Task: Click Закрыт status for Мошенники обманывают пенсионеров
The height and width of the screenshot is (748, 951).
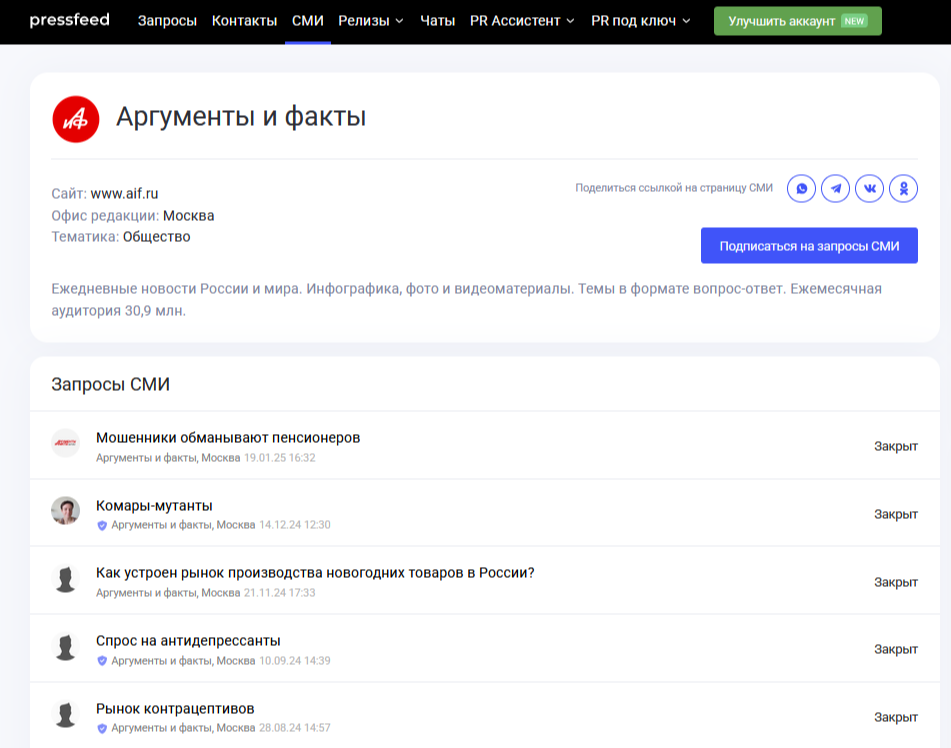Action: pyautogui.click(x=895, y=446)
